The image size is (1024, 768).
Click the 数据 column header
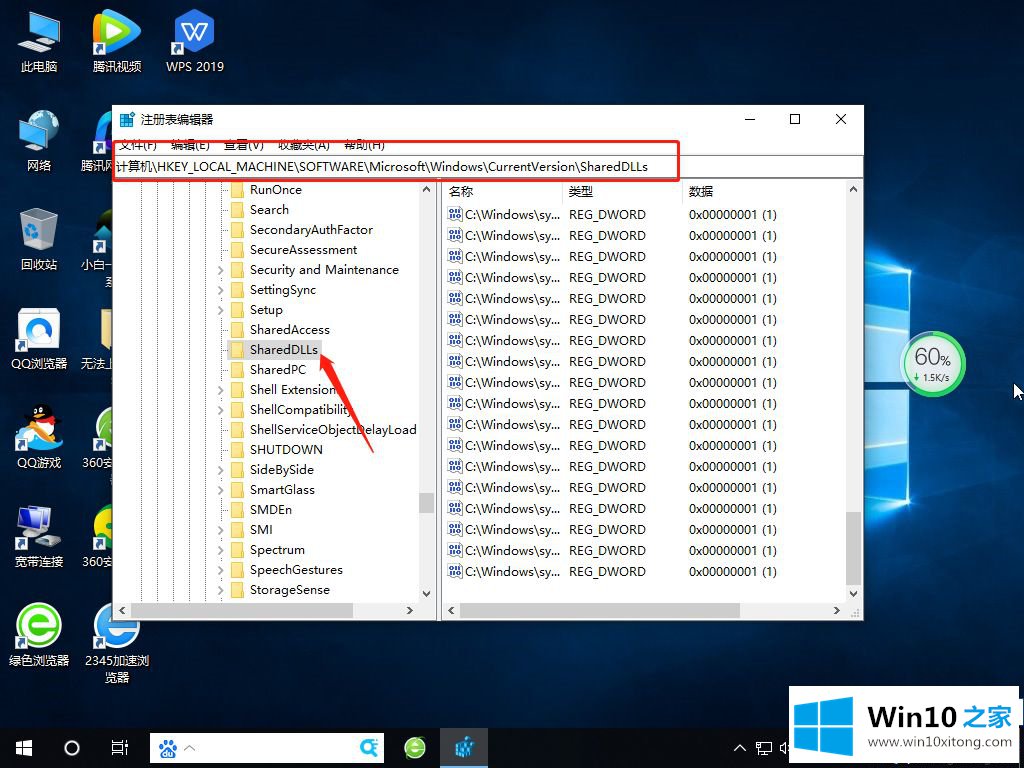tap(701, 191)
